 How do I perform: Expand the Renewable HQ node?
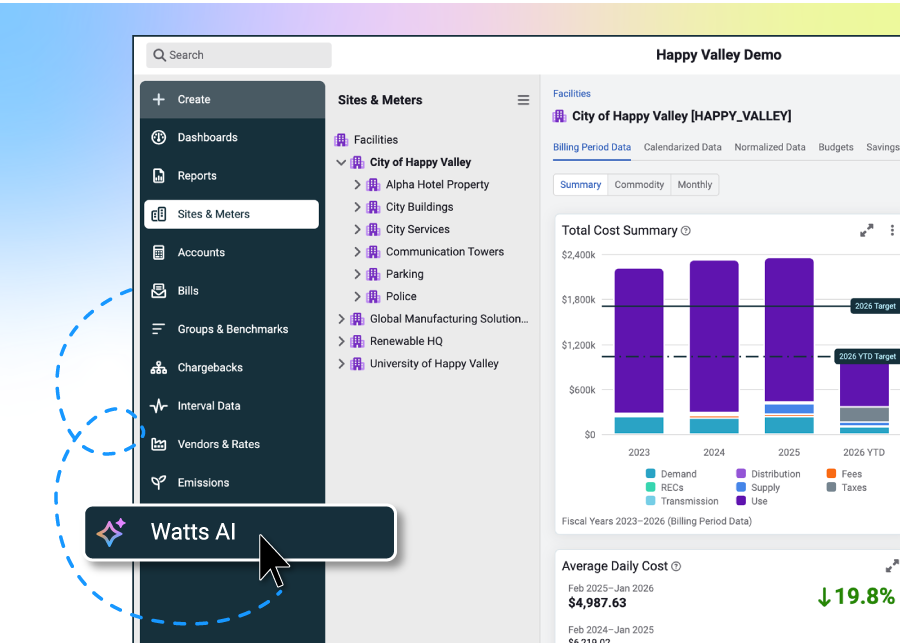341,341
